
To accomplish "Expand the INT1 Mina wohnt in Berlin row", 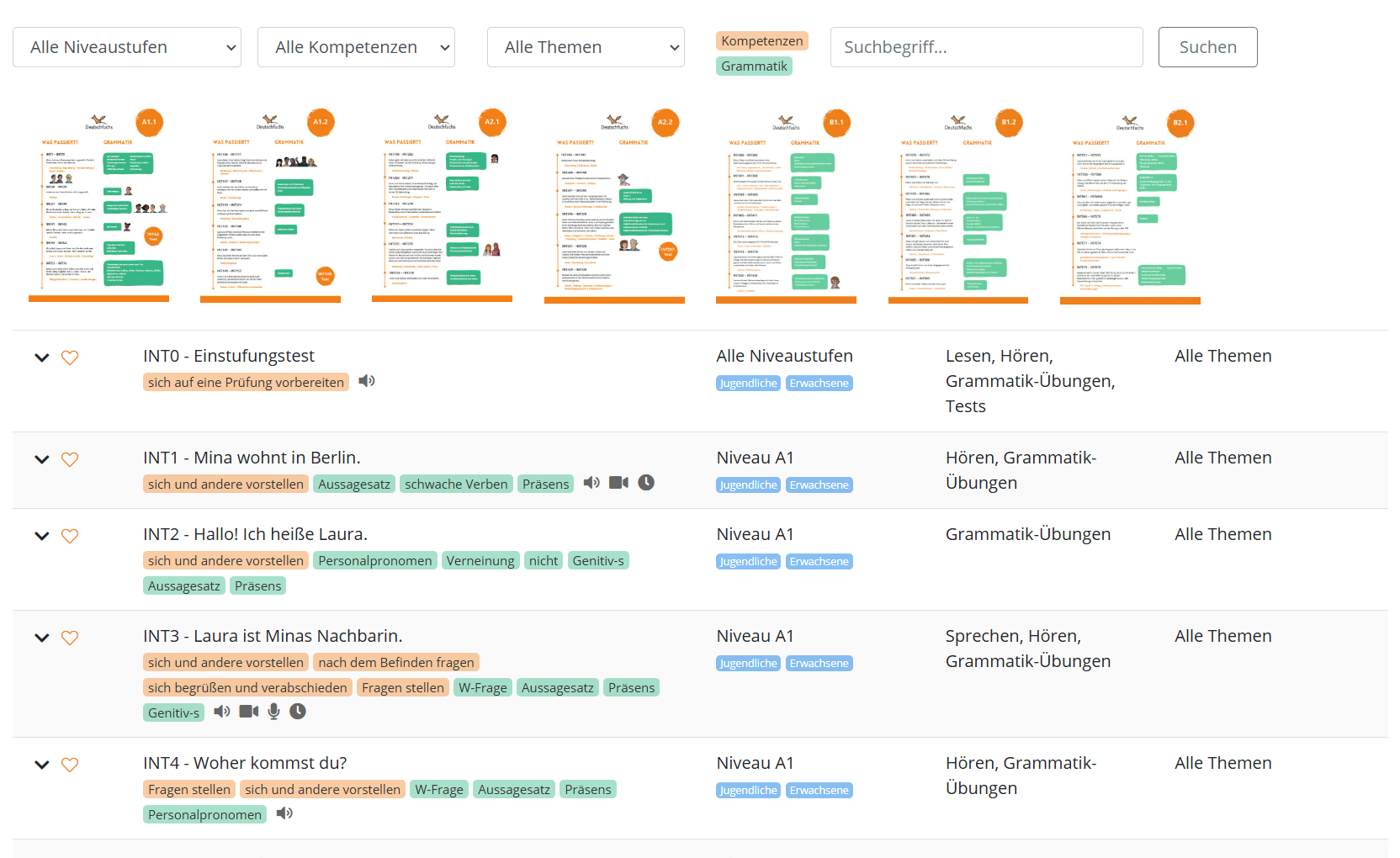I will coord(42,459).
